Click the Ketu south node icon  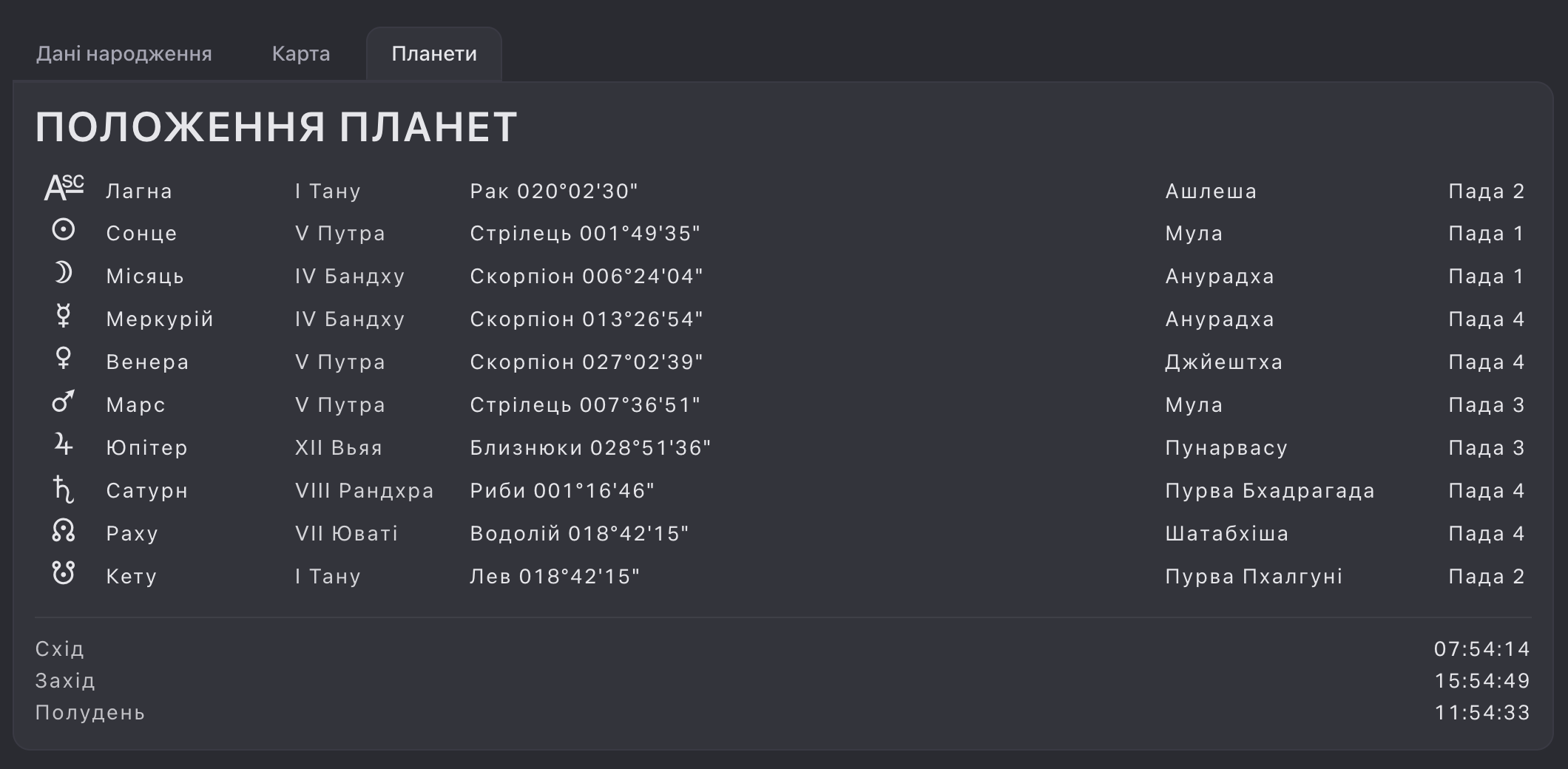64,573
